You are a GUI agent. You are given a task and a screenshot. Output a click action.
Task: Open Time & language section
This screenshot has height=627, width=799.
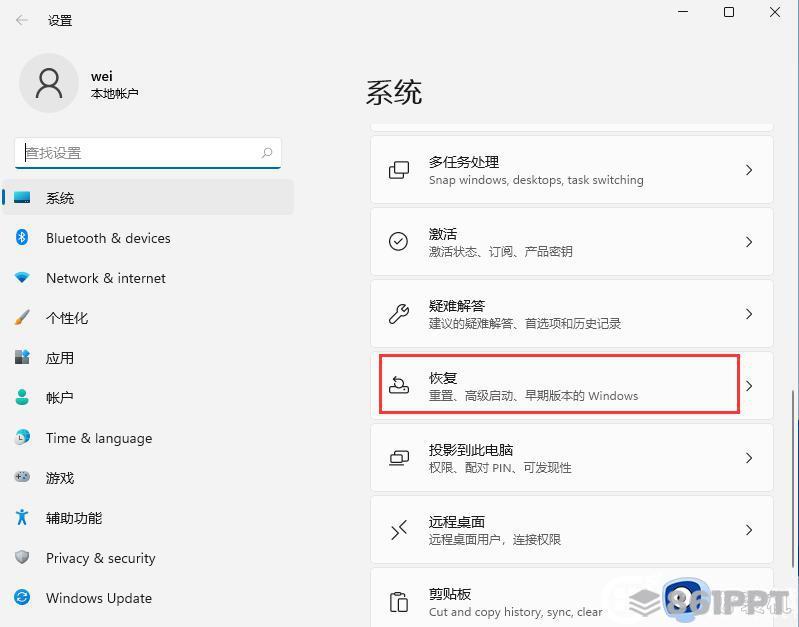click(148, 437)
